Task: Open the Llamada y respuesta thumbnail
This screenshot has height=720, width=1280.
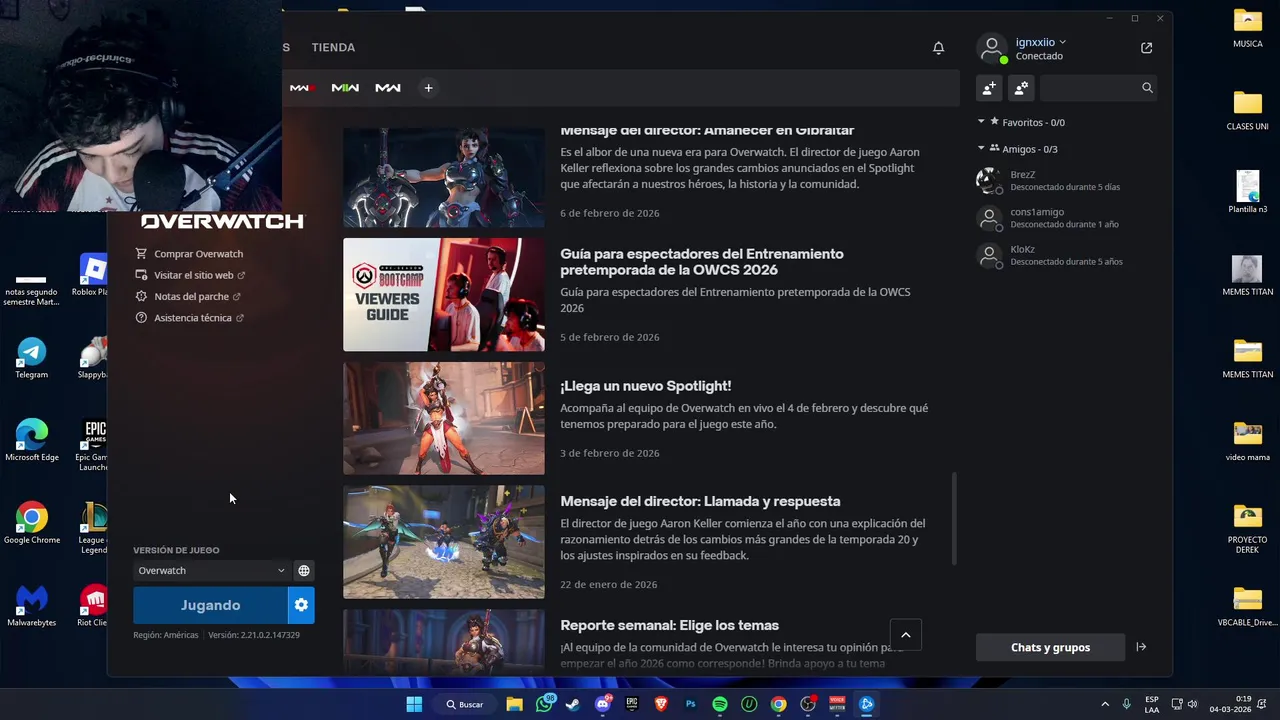Action: pyautogui.click(x=444, y=542)
